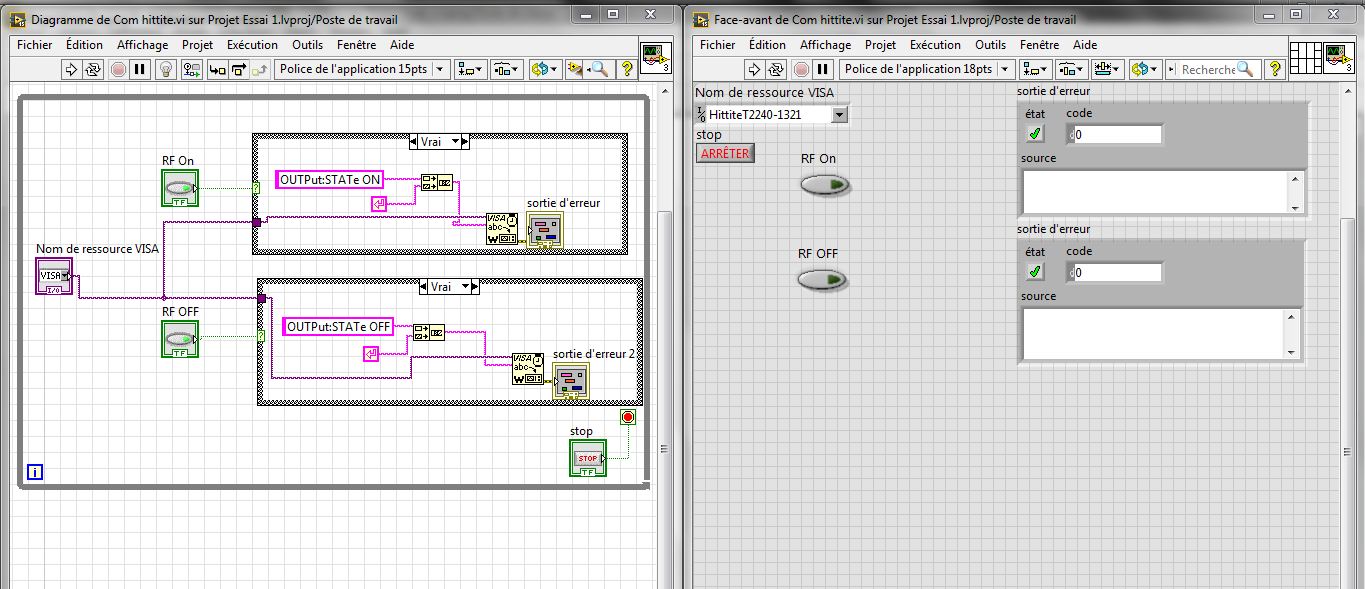
Task: Abort execution in the Face-avant window
Action: 801,69
